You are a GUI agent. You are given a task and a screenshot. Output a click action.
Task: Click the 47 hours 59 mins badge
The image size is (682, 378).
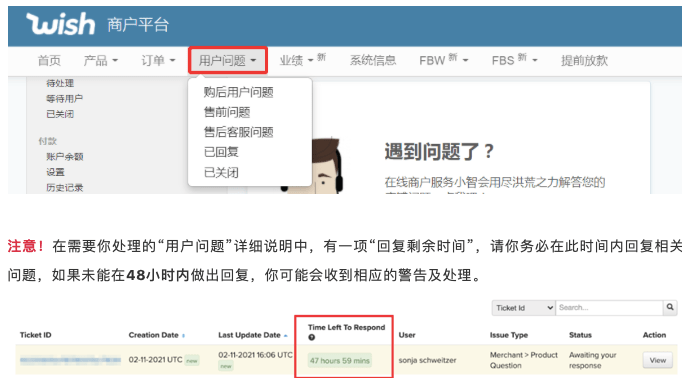click(x=340, y=361)
